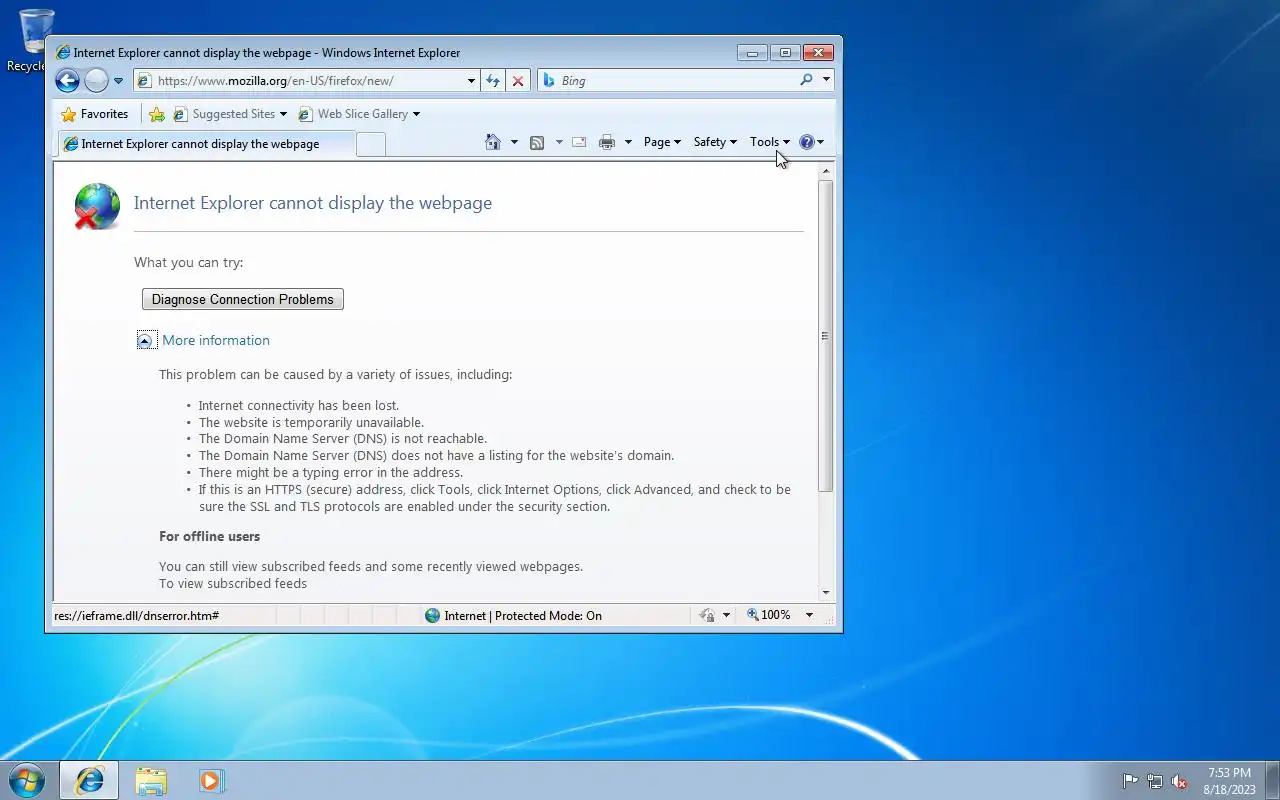Click the Home page icon

[493, 142]
